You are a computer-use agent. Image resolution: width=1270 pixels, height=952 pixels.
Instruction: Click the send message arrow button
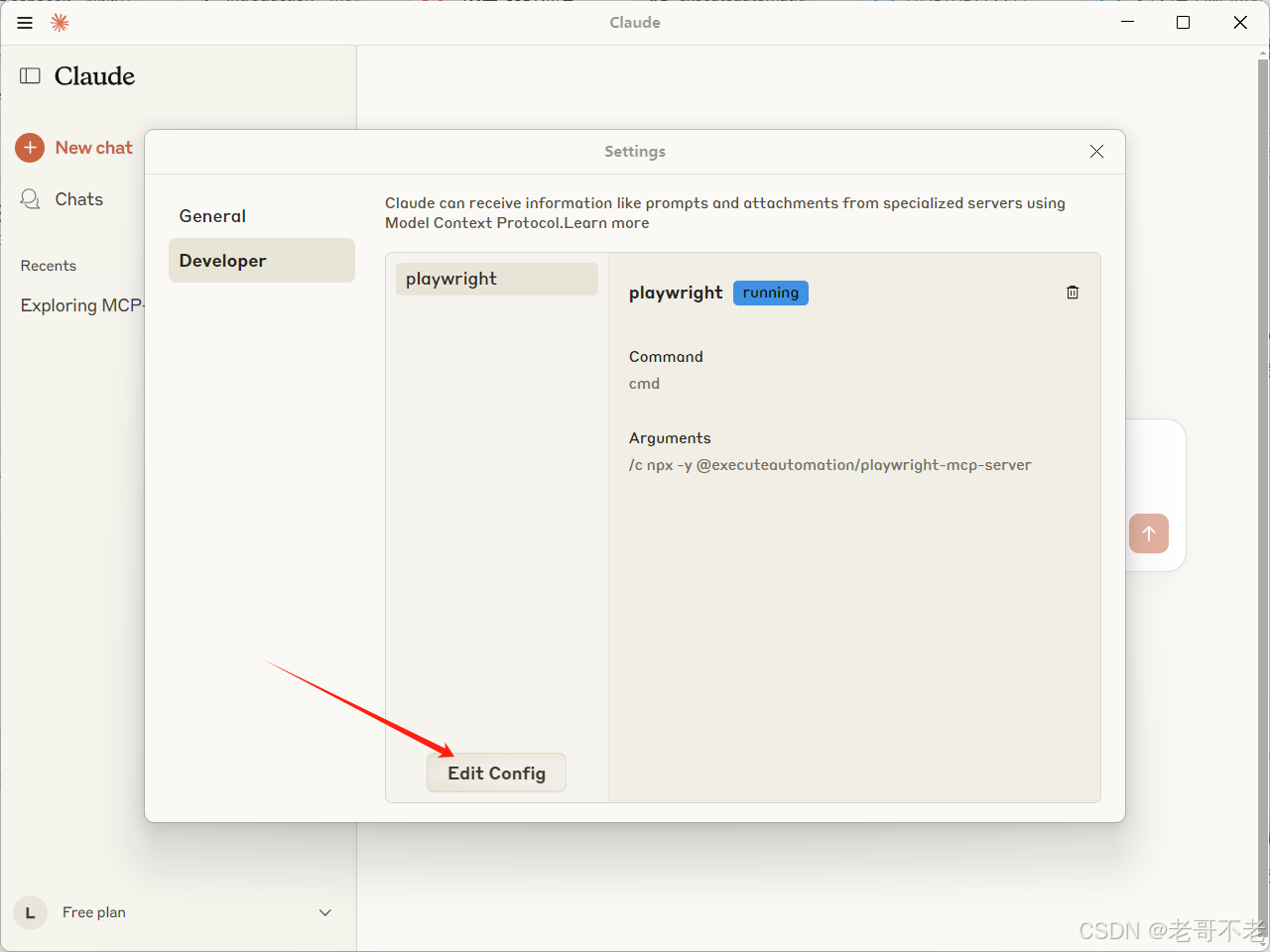click(x=1149, y=534)
